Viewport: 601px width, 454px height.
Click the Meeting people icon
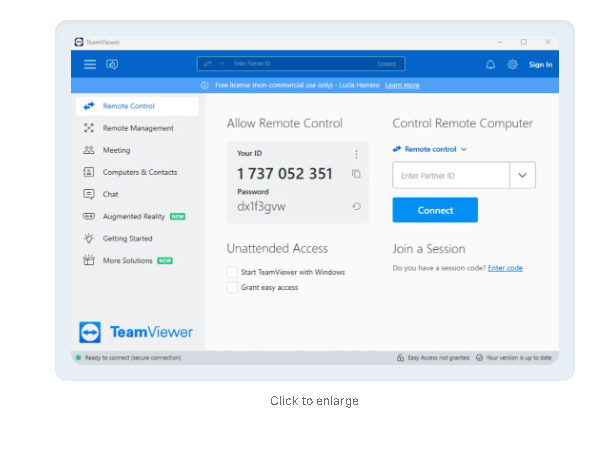[89, 150]
